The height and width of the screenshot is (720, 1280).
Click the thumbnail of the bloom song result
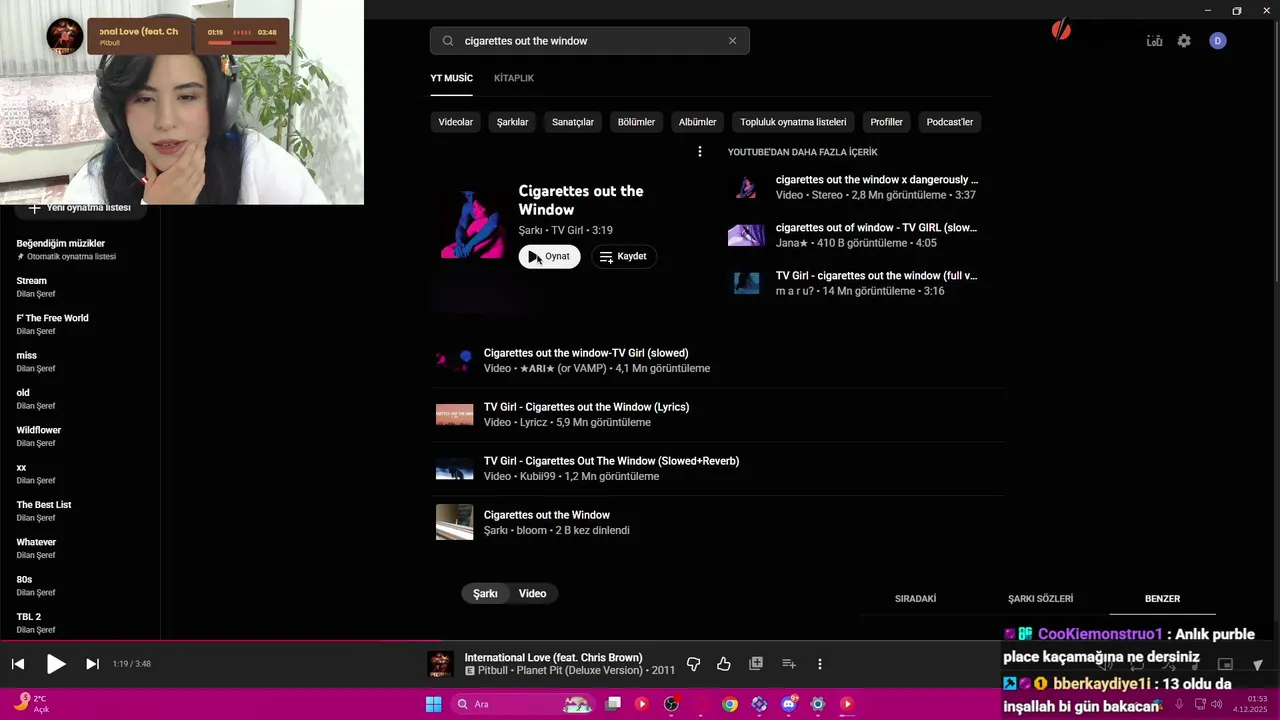pyautogui.click(x=454, y=522)
